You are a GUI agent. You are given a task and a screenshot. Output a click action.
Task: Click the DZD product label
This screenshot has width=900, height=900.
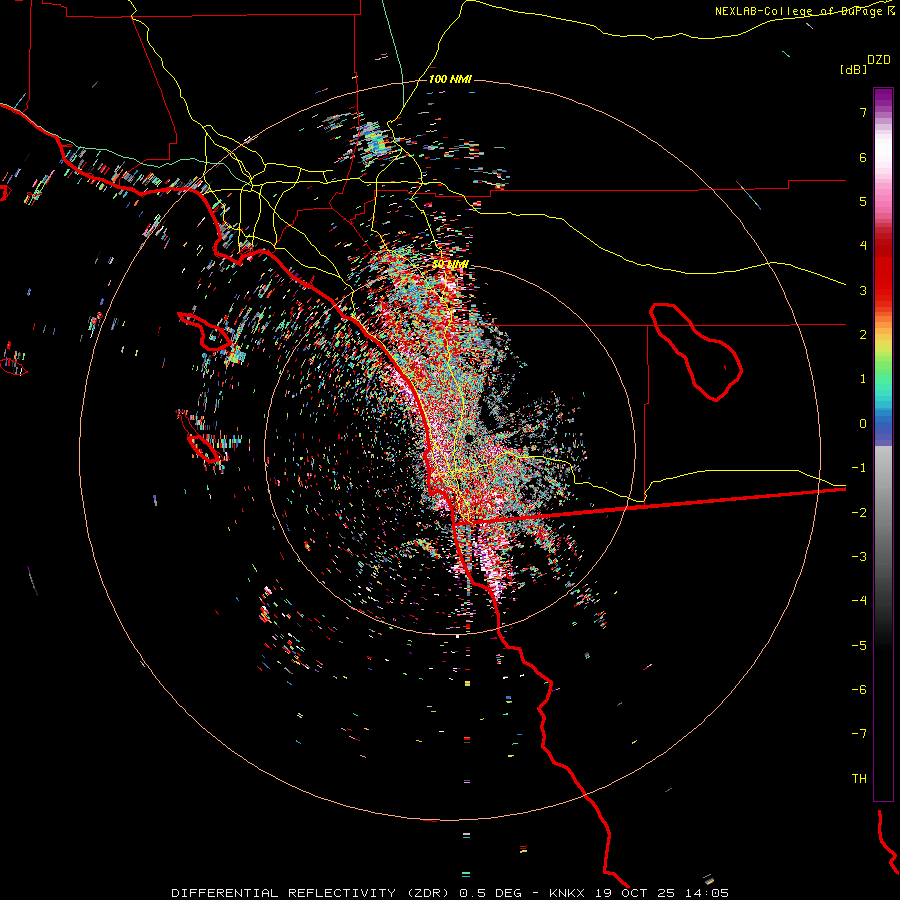(x=879, y=60)
